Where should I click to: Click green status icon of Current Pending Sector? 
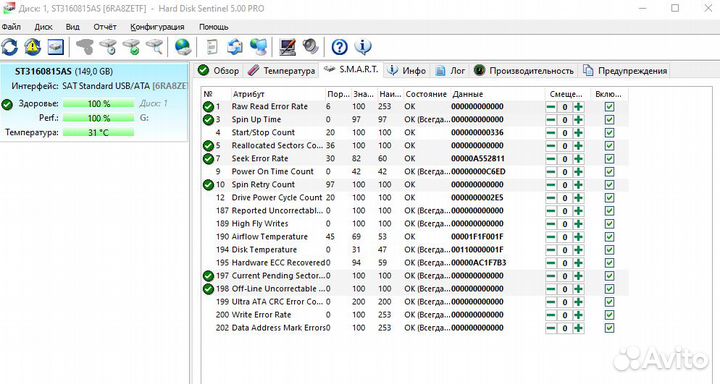(x=208, y=276)
